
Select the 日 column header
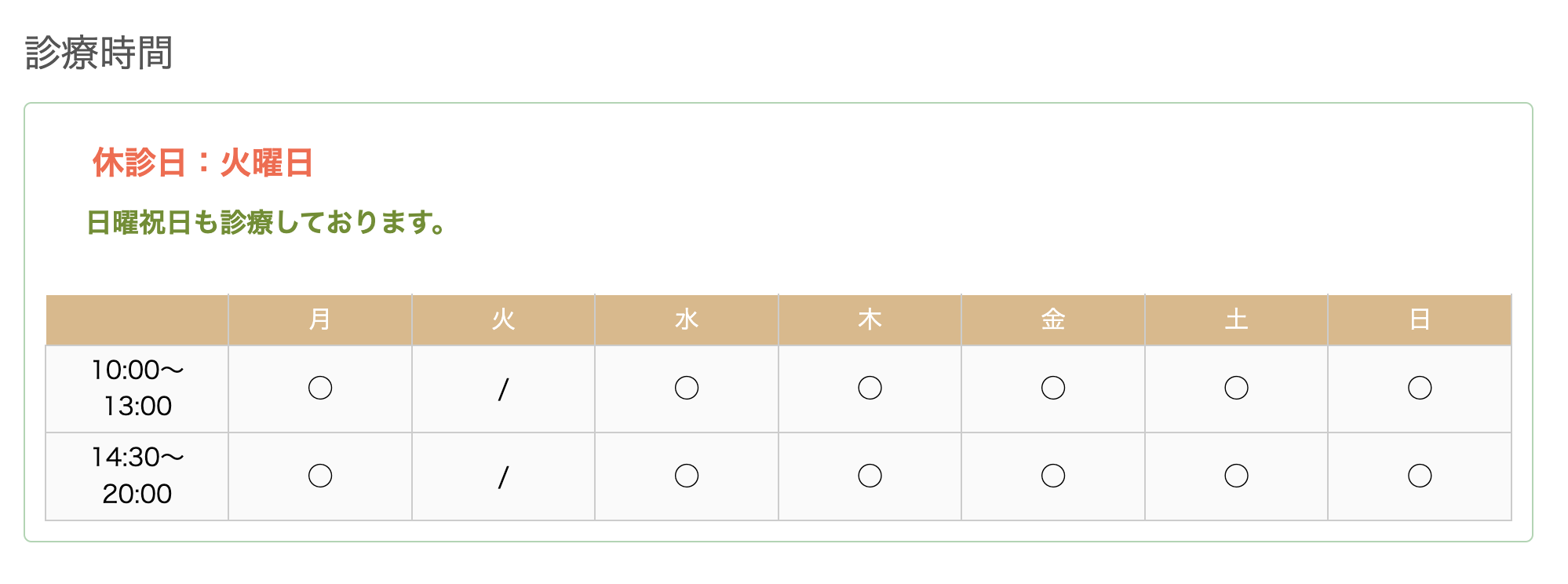point(1420,319)
